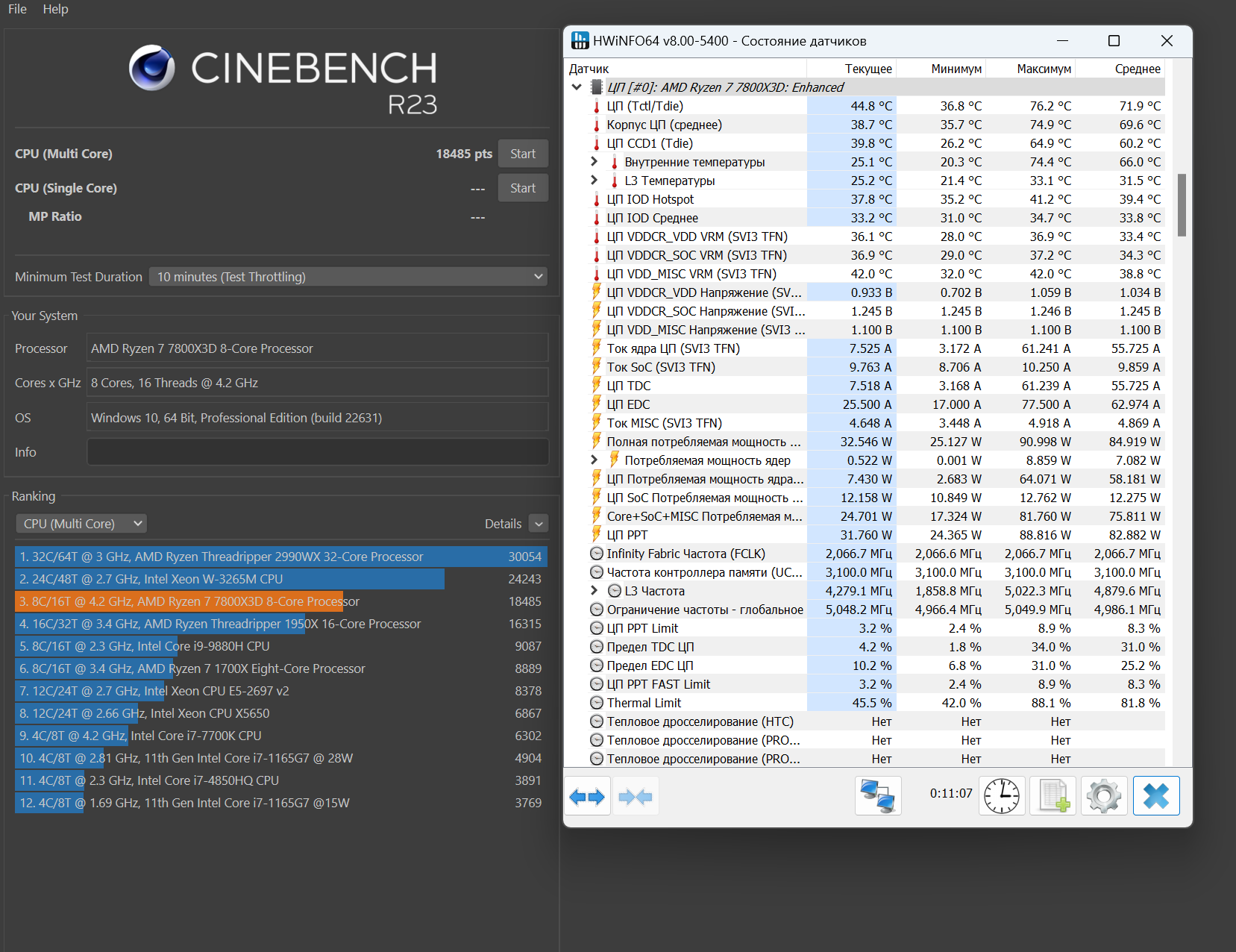Click the expand-columns double arrow icon in HWiNFO
This screenshot has width=1236, height=952.
click(x=587, y=796)
